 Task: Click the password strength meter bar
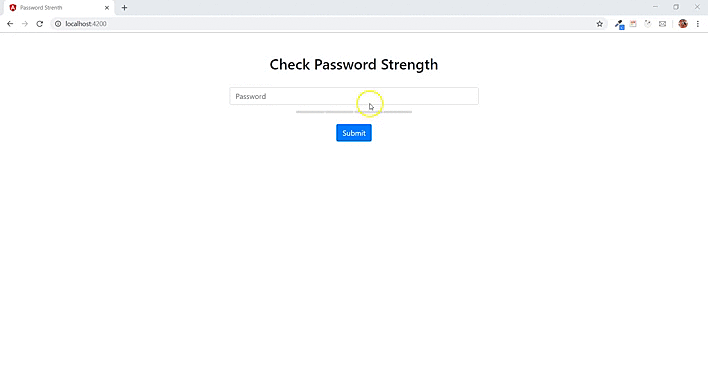pos(354,112)
